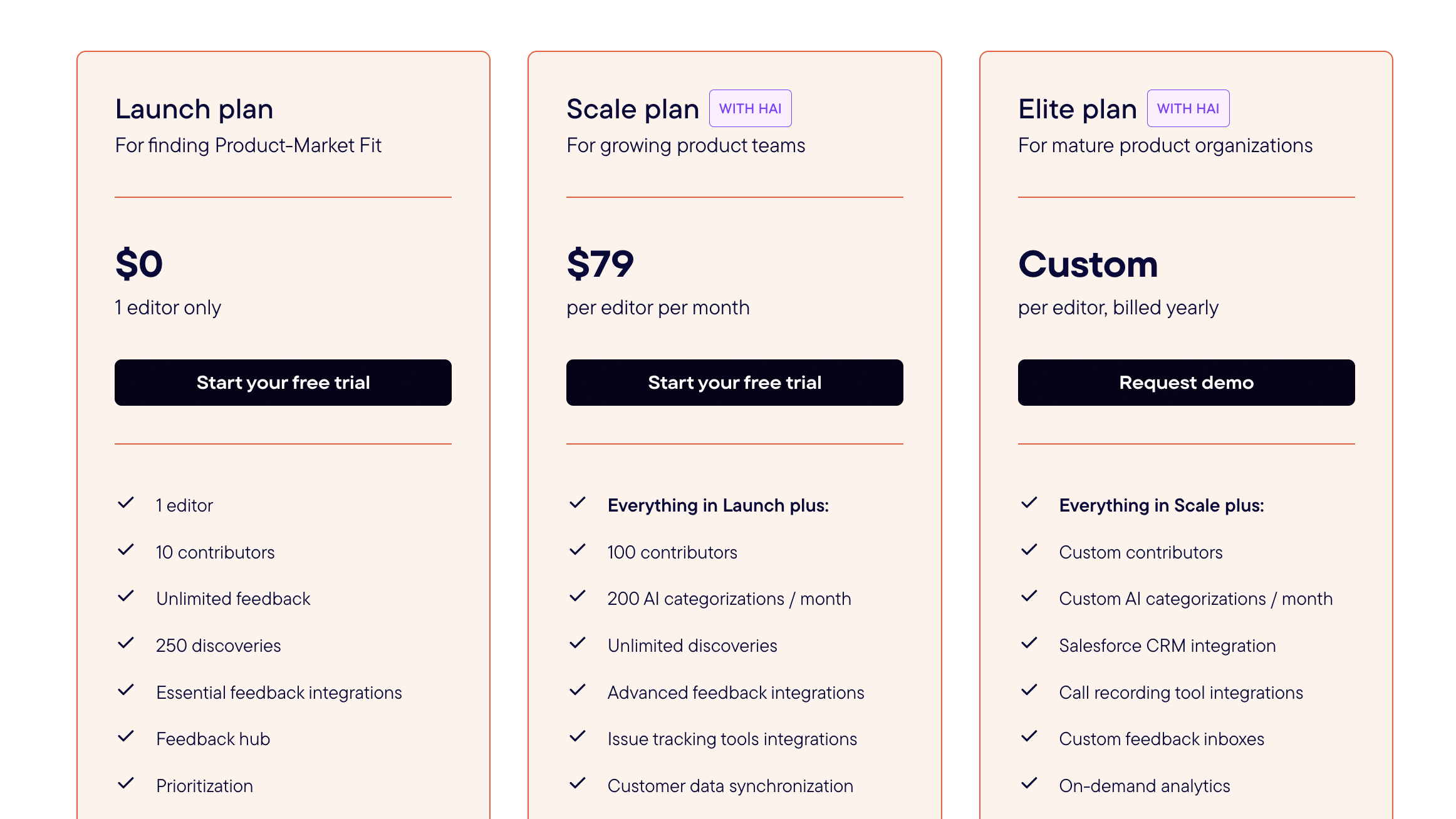The height and width of the screenshot is (819, 1456).
Task: Click the checkmark beside '1 editor'
Action: click(127, 503)
